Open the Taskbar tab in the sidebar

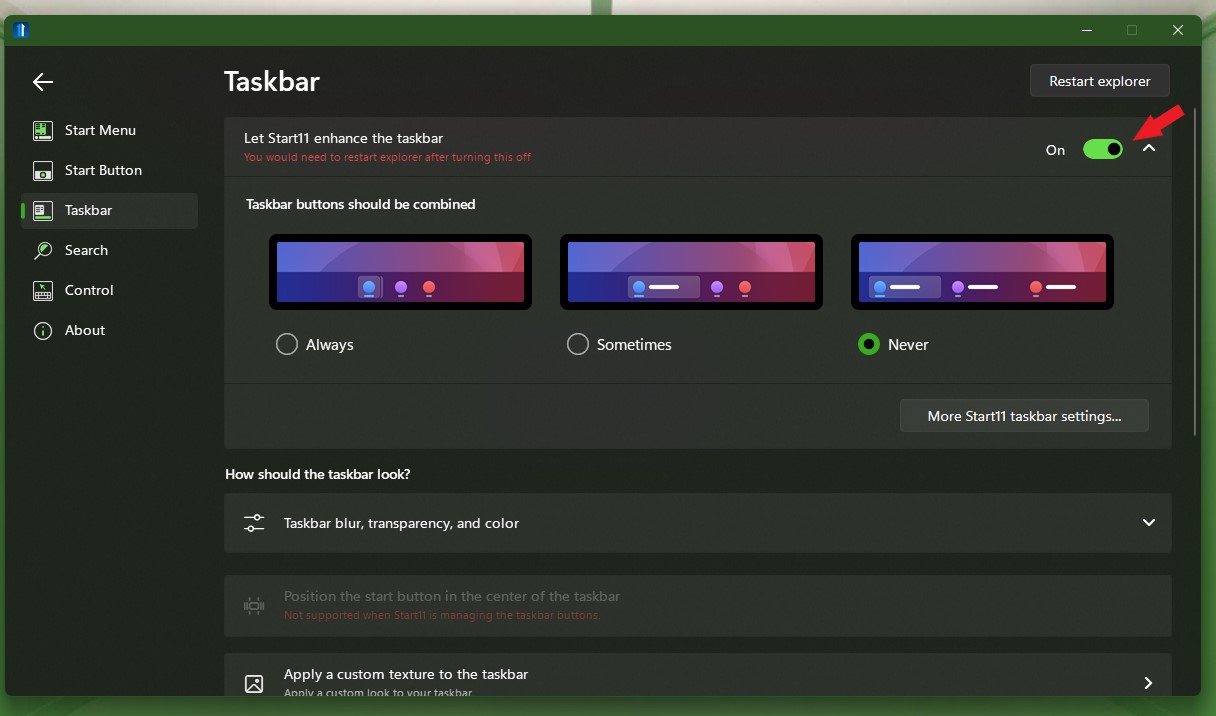click(x=88, y=211)
